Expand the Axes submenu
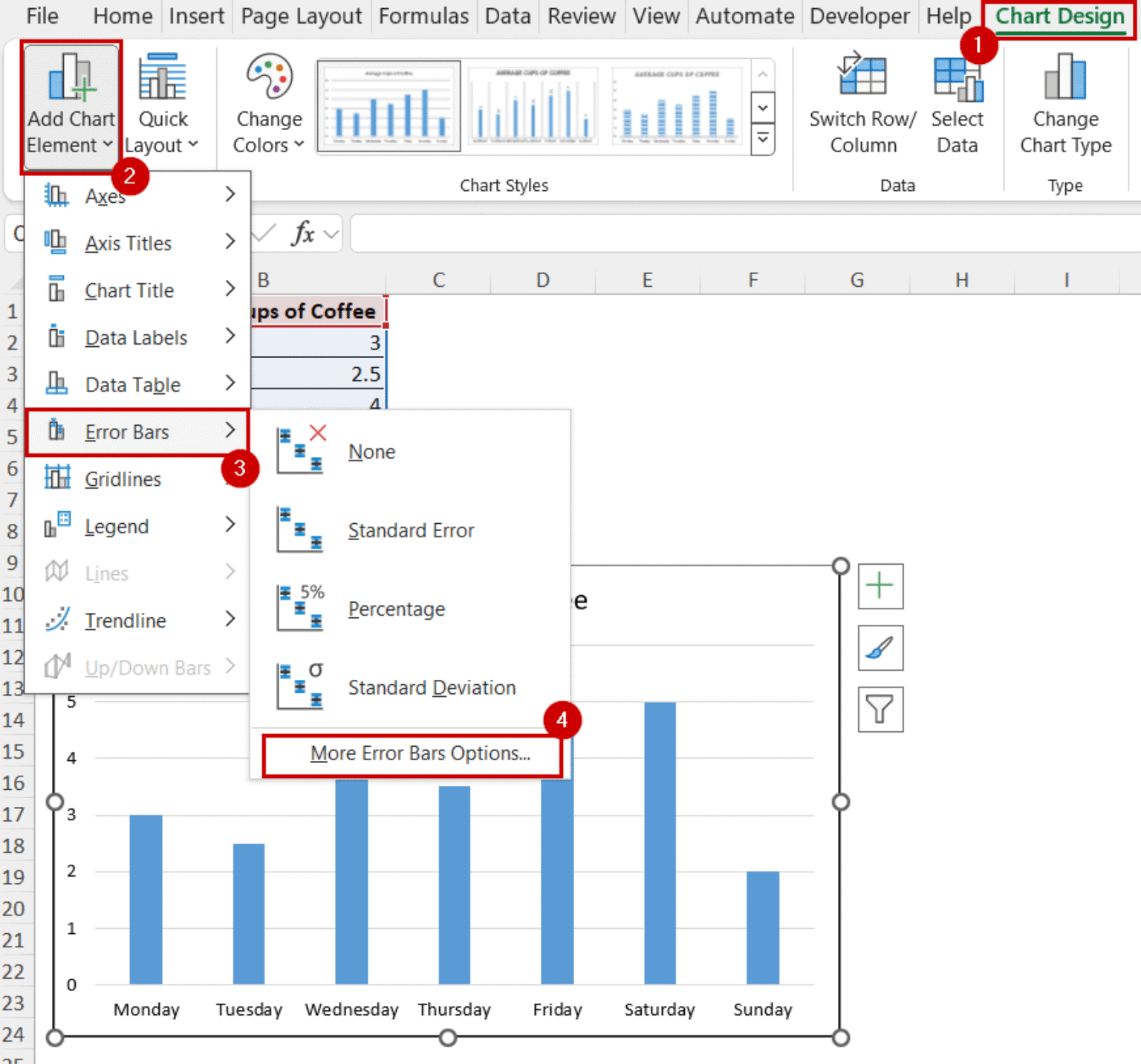Viewport: 1141px width, 1064px height. [105, 195]
